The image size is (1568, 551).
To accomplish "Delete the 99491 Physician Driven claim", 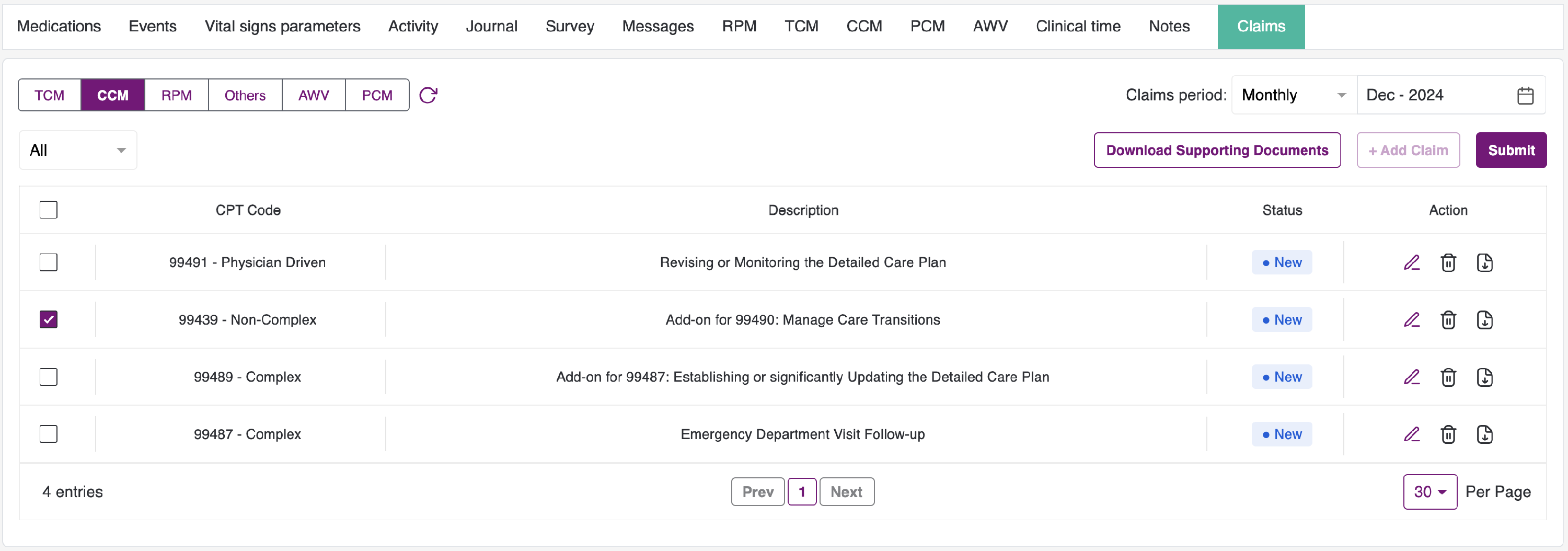I will point(1448,262).
